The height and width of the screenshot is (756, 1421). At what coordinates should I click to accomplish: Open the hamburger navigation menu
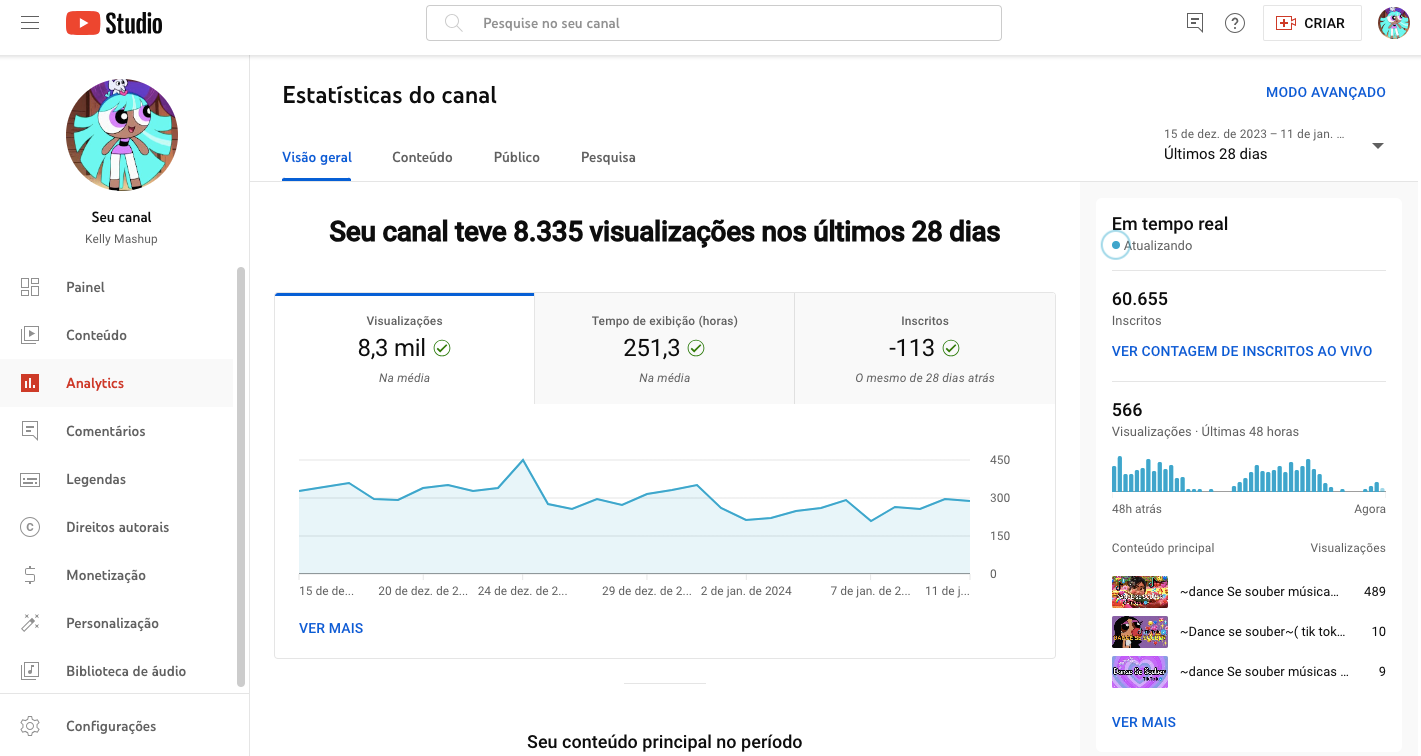pos(30,23)
